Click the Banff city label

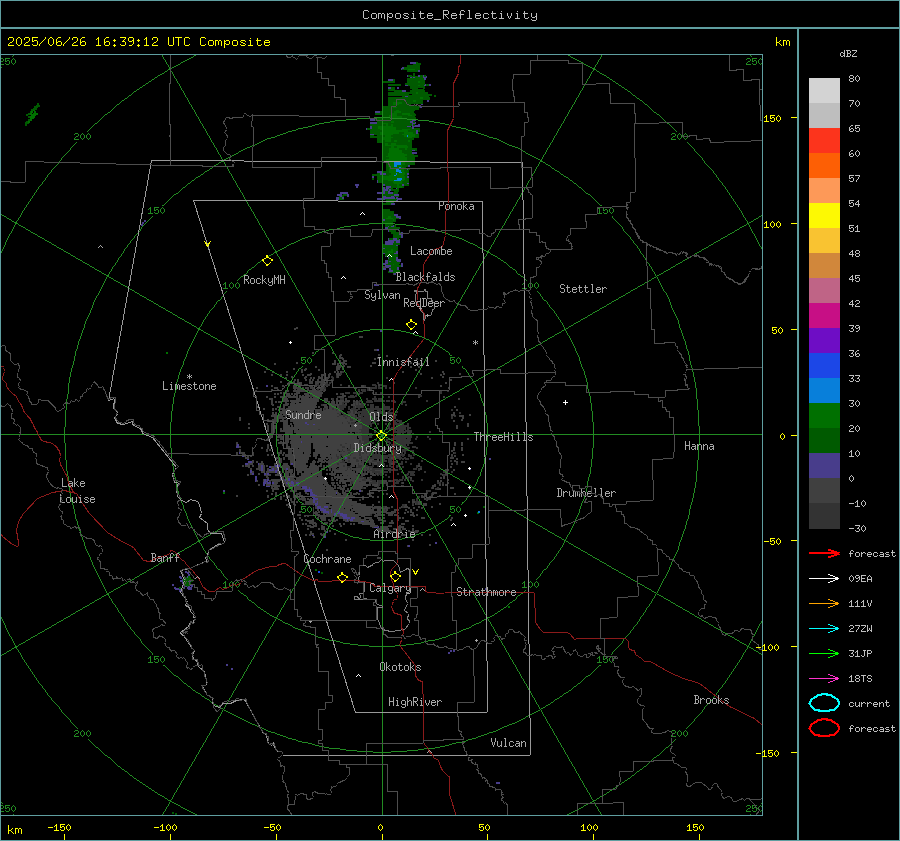(x=165, y=557)
